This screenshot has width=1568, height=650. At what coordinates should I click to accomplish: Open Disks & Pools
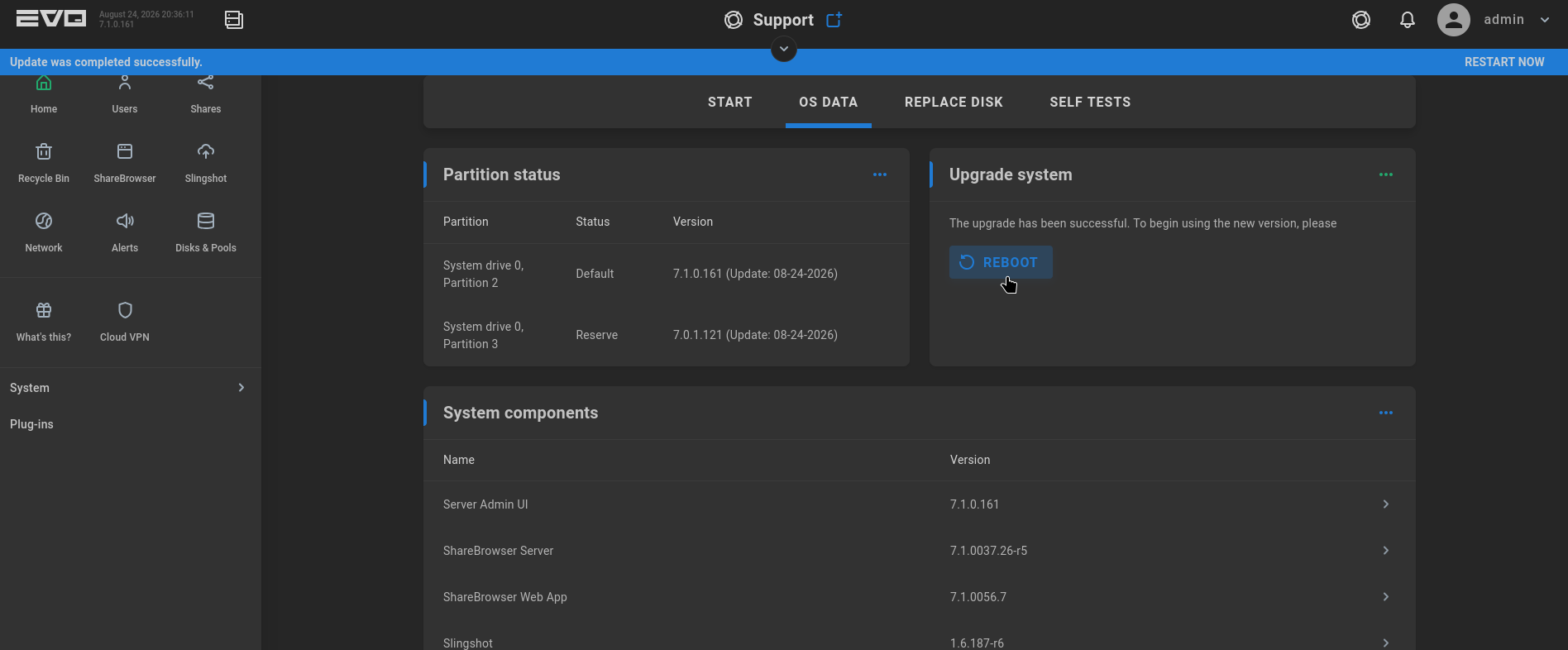tap(206, 232)
